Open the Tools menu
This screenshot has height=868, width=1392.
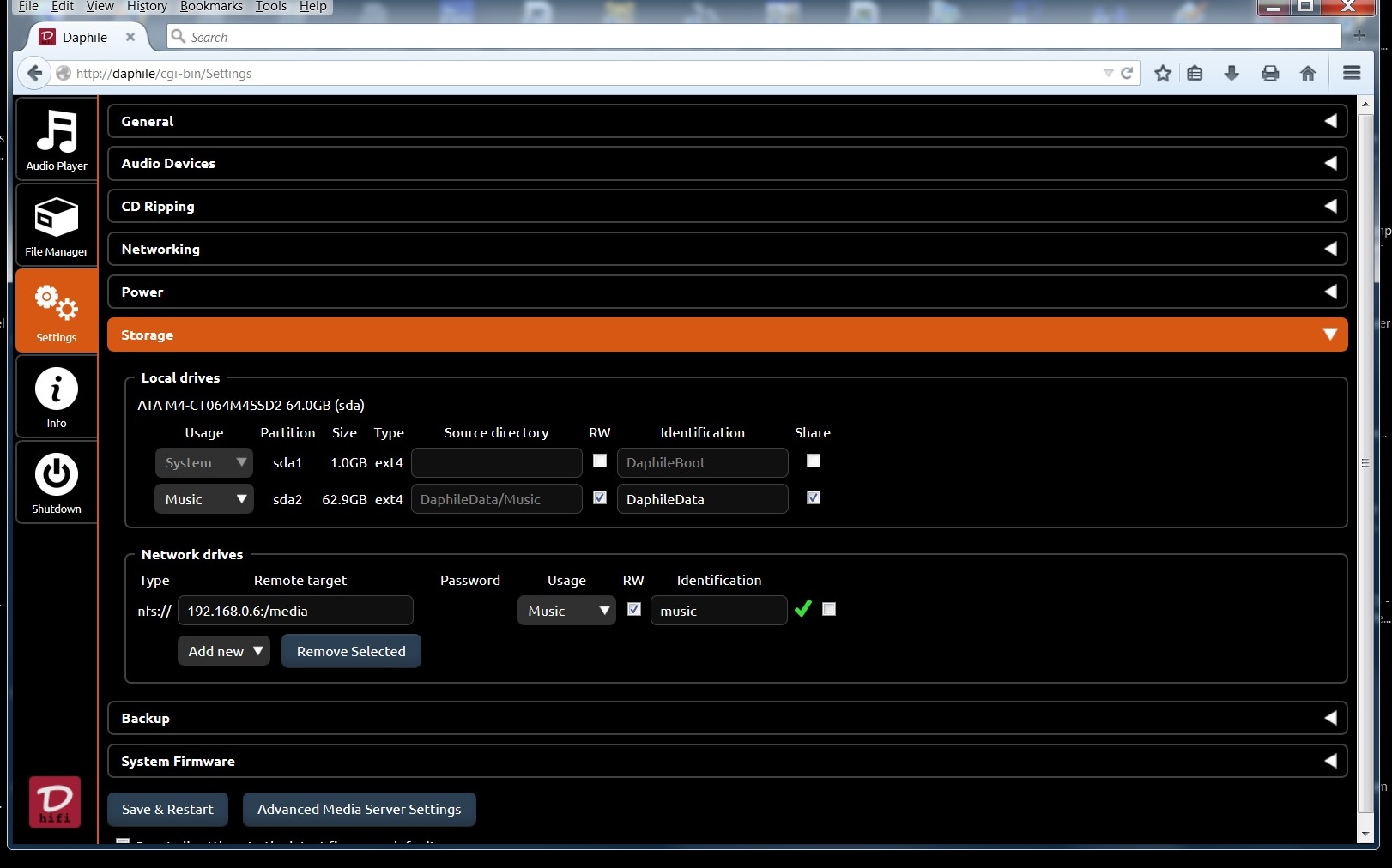tap(271, 6)
